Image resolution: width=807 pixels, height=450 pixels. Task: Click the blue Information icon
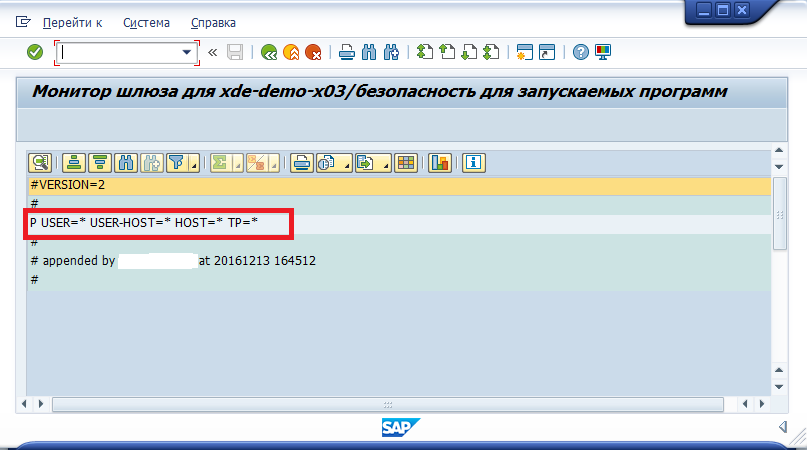pyautogui.click(x=472, y=163)
